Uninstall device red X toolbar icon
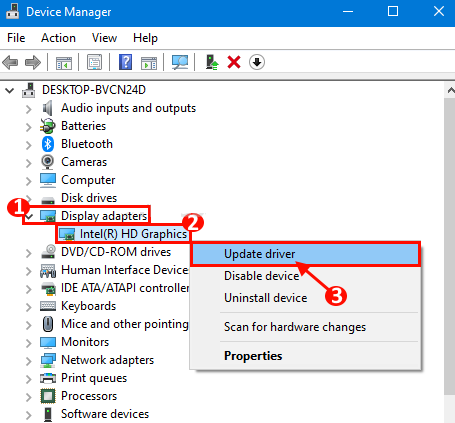This screenshot has width=455, height=423. pyautogui.click(x=234, y=62)
